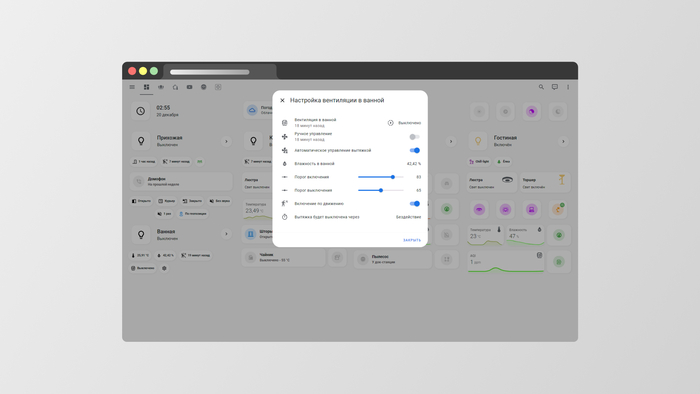Click the Влажность в ванной droplet icon
The image size is (700, 394).
click(x=284, y=164)
